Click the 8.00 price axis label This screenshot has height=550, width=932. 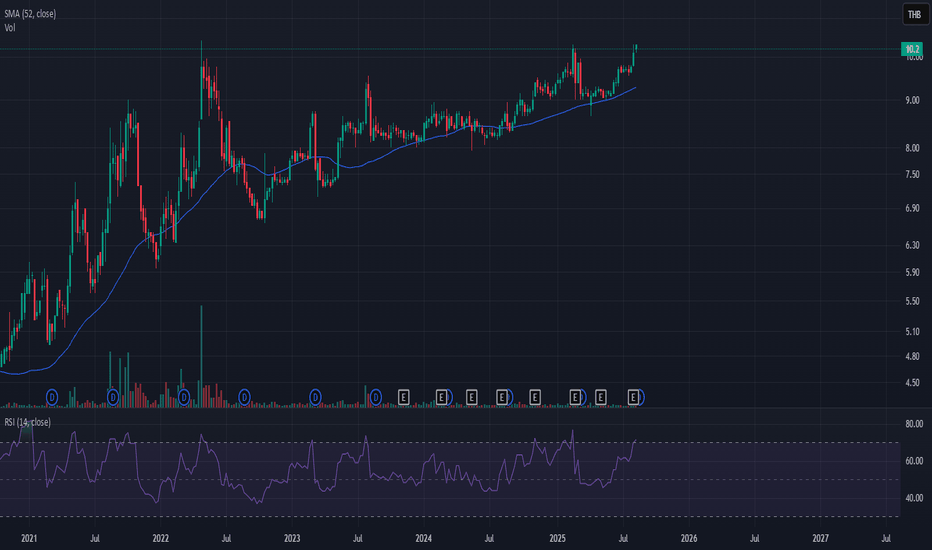[912, 148]
